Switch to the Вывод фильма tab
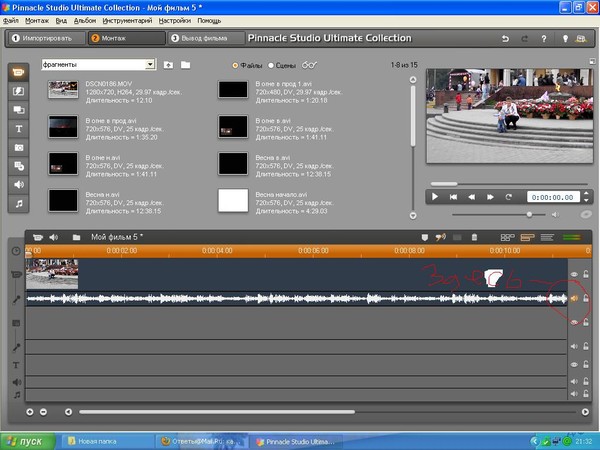The width and height of the screenshot is (600, 450). pyautogui.click(x=206, y=38)
